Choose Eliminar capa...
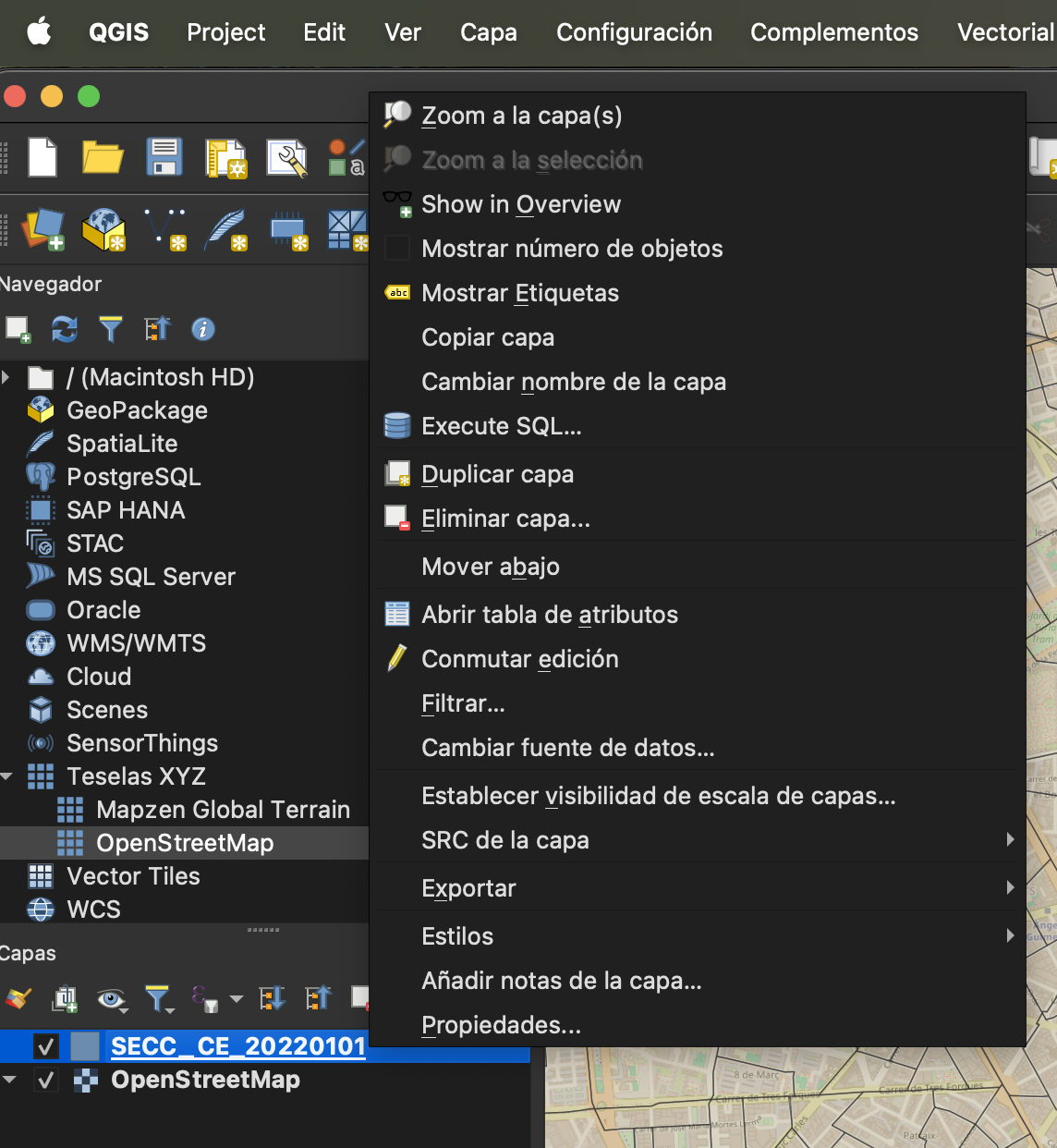Viewport: 1057px width, 1148px height. [698, 519]
